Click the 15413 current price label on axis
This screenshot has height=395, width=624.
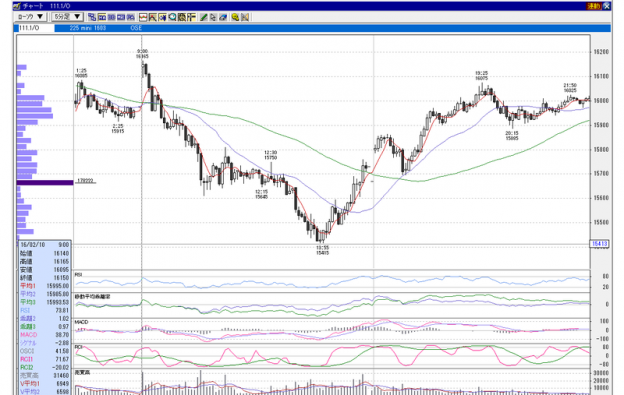pyautogui.click(x=599, y=244)
